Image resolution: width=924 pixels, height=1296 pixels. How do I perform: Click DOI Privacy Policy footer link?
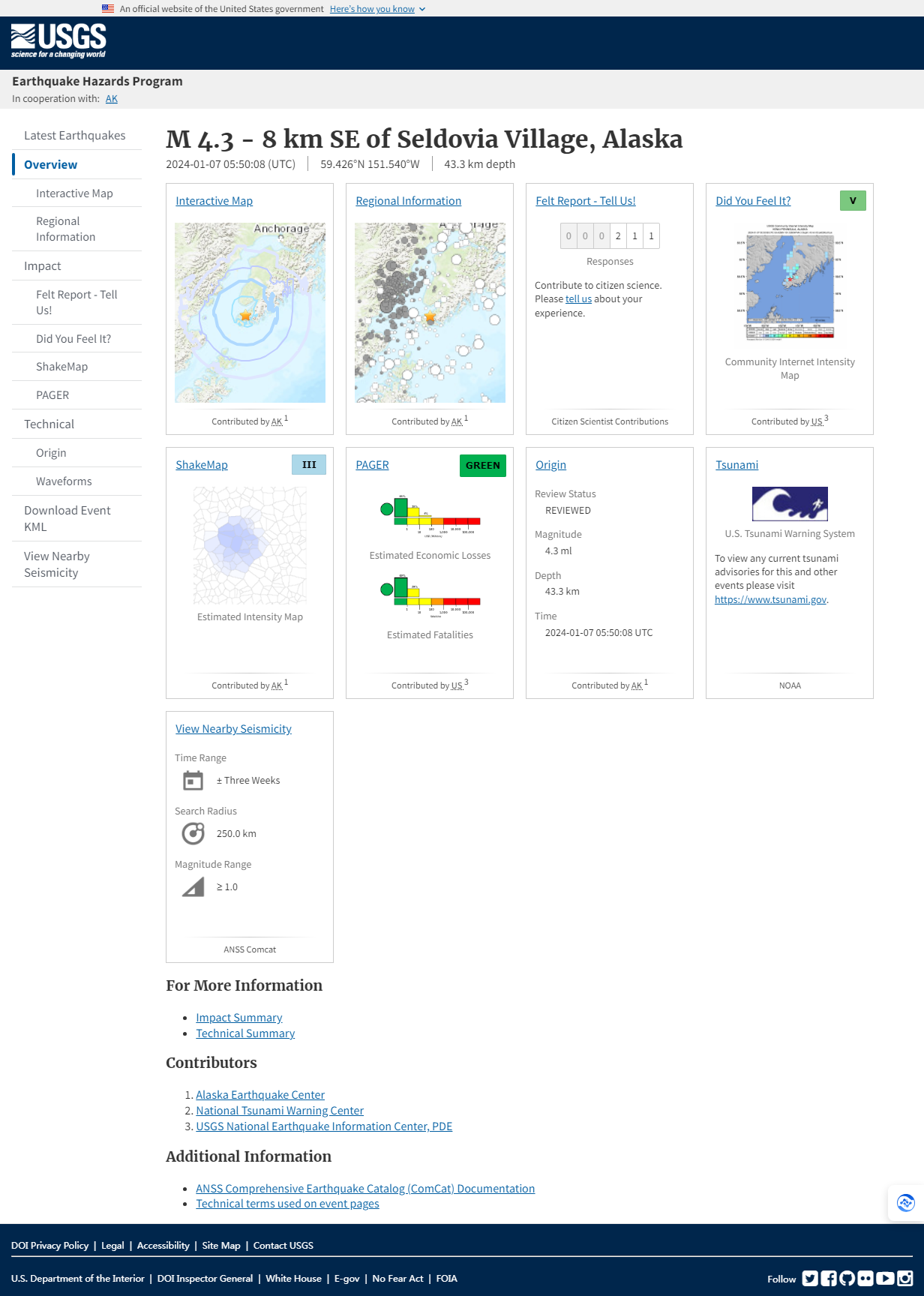49,1246
